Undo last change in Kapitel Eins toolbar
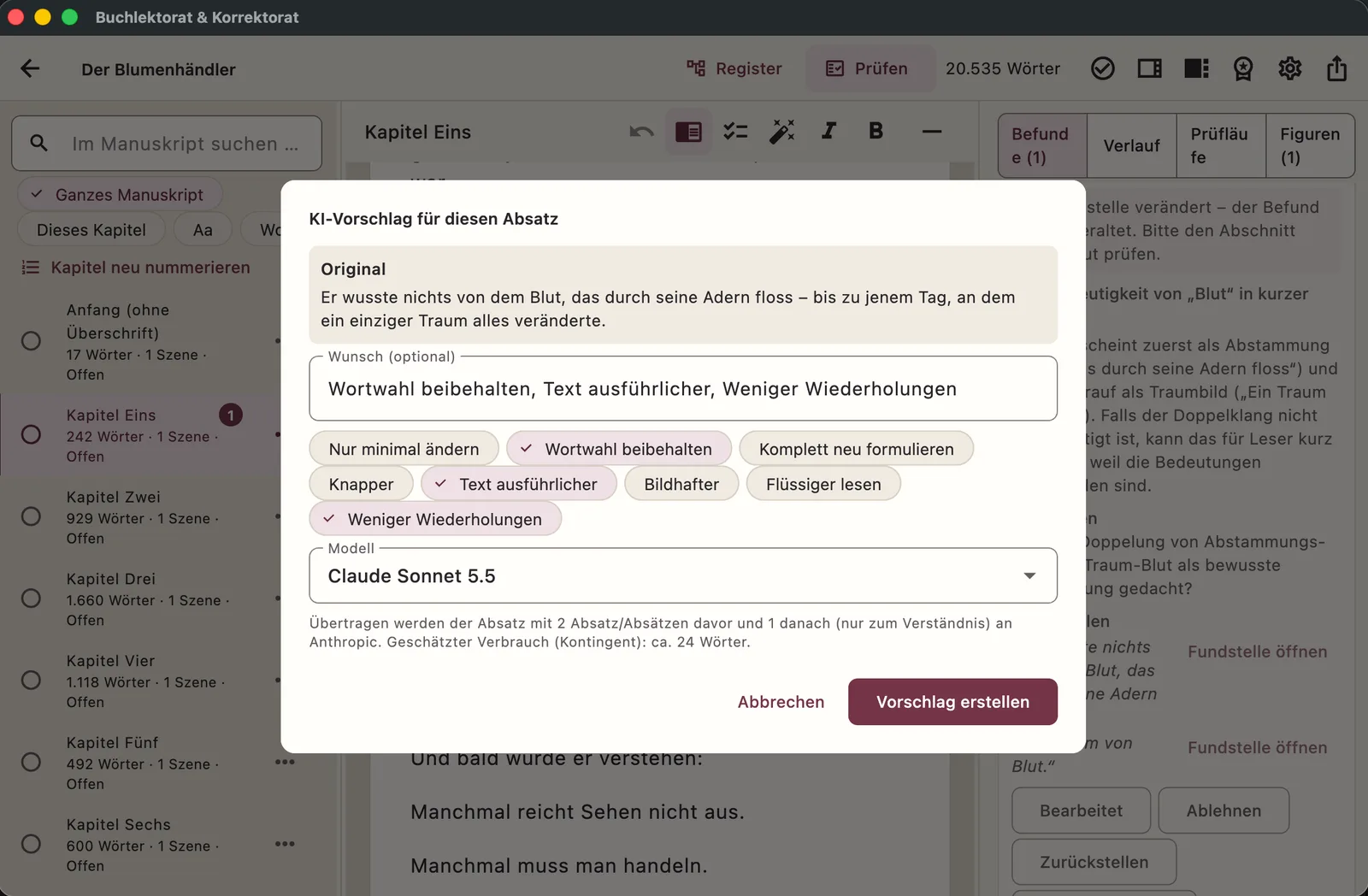1368x896 pixels. coord(641,132)
